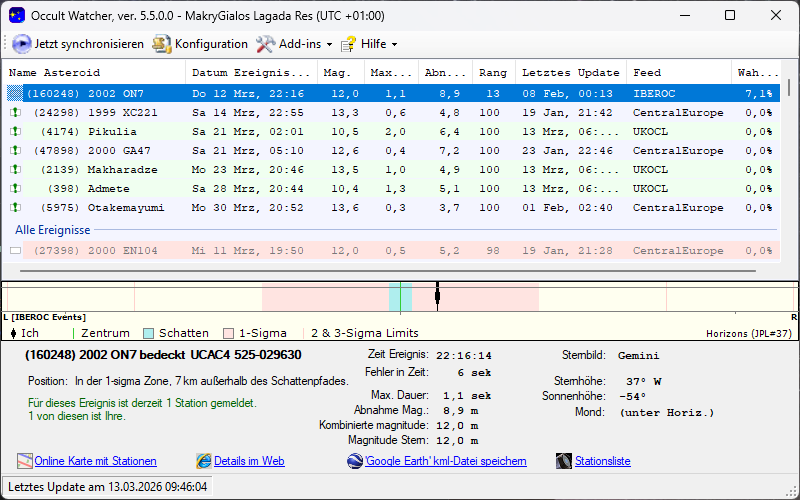
Task: Open Online Karte mit Stationen link
Action: coord(95,461)
